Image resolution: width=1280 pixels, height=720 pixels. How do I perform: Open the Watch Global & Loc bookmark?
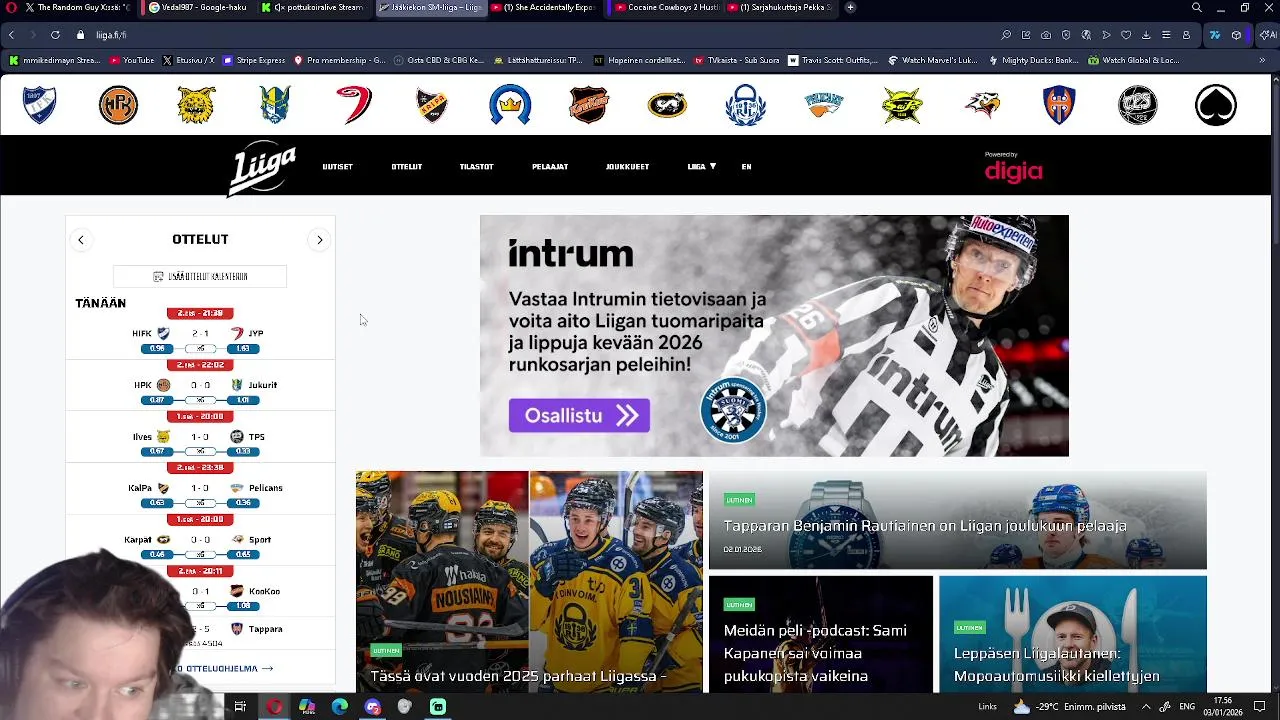1133,60
